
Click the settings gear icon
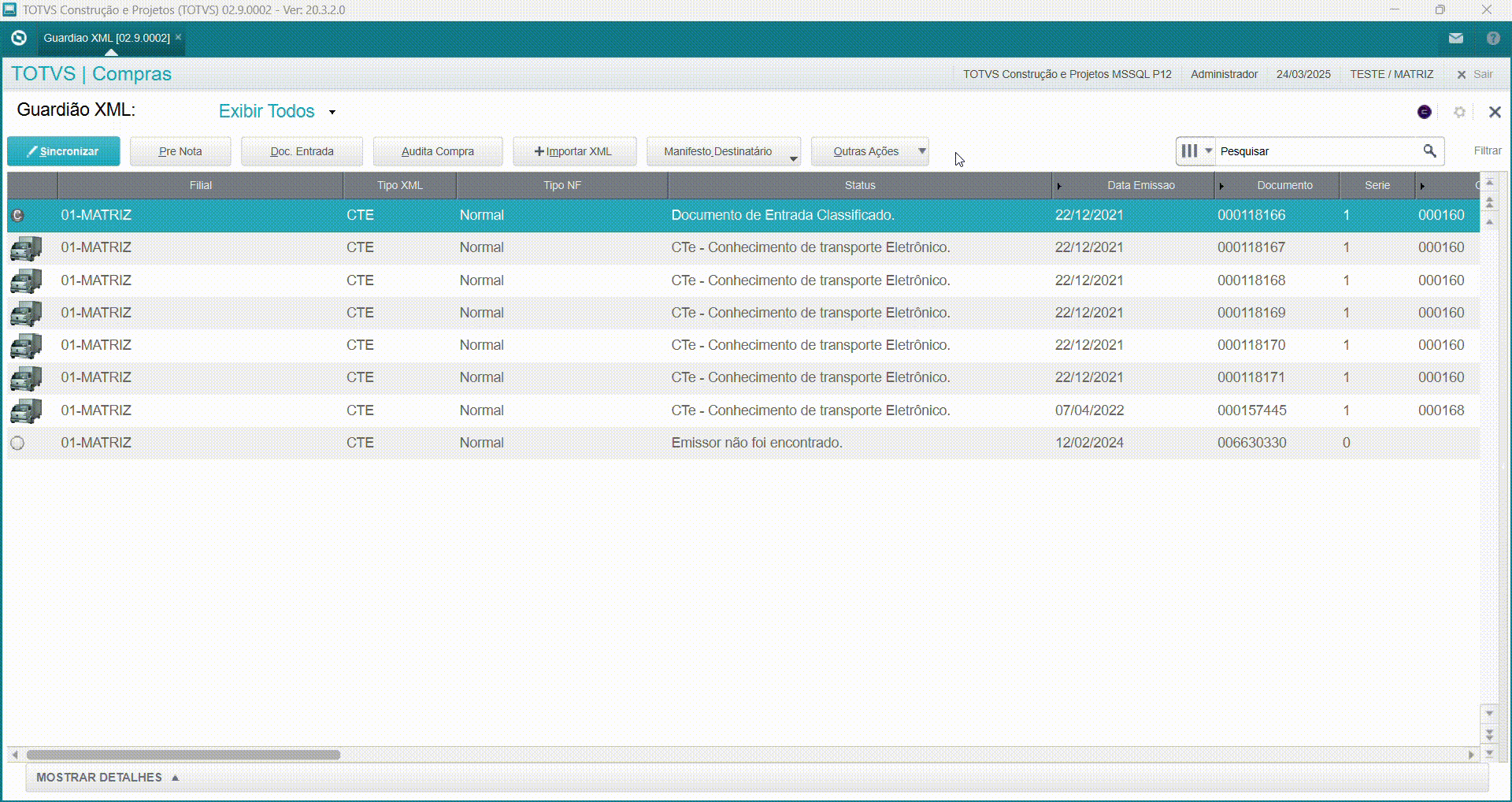pyautogui.click(x=1459, y=112)
